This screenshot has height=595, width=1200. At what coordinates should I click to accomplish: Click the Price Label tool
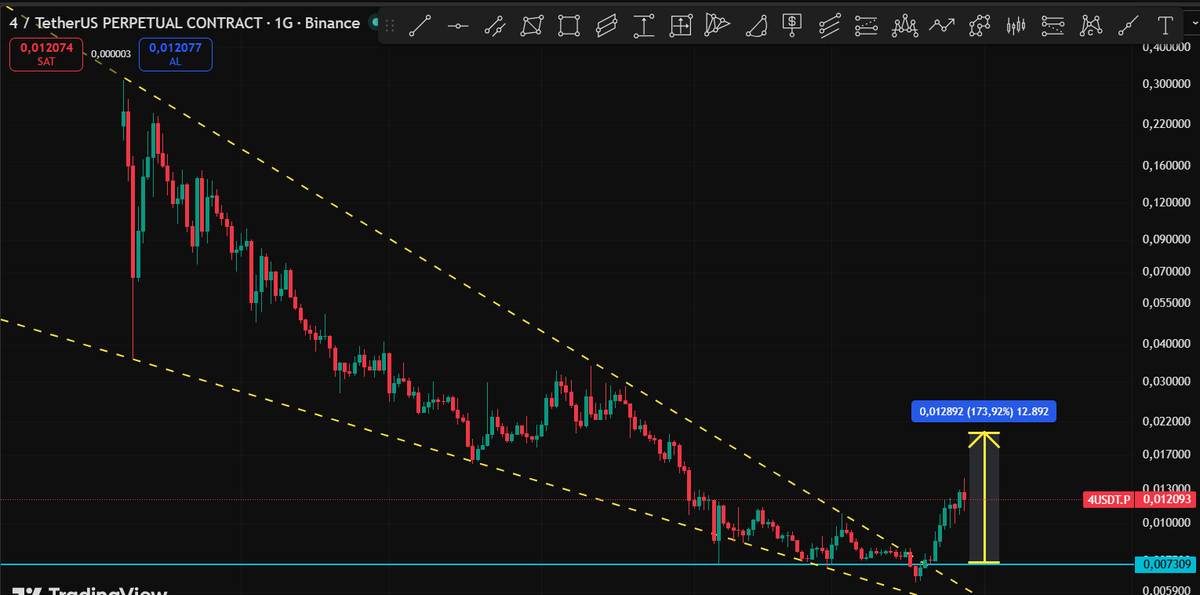coord(791,25)
